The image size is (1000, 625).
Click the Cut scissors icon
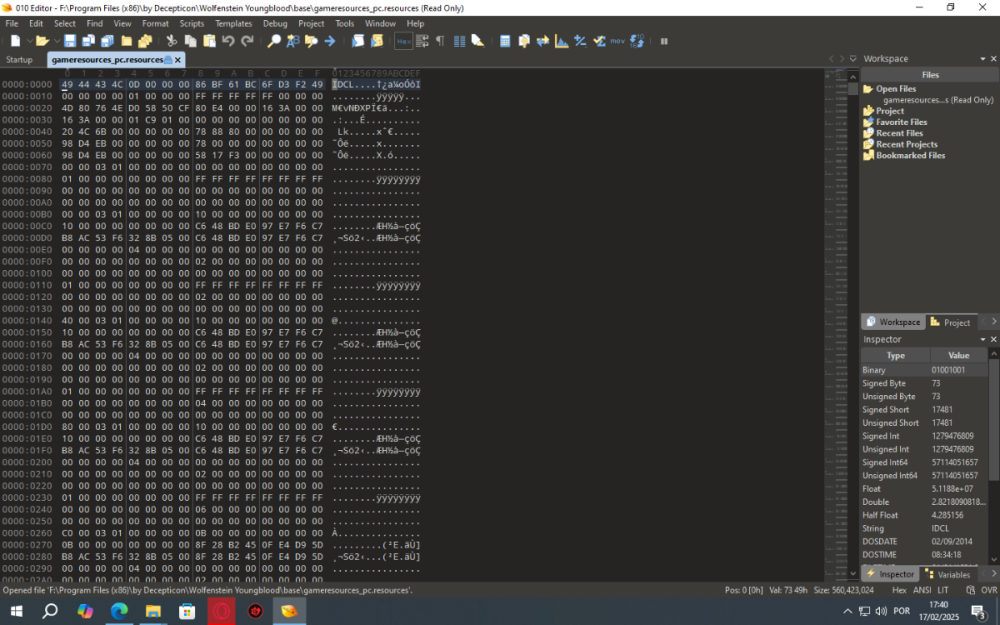(x=171, y=41)
